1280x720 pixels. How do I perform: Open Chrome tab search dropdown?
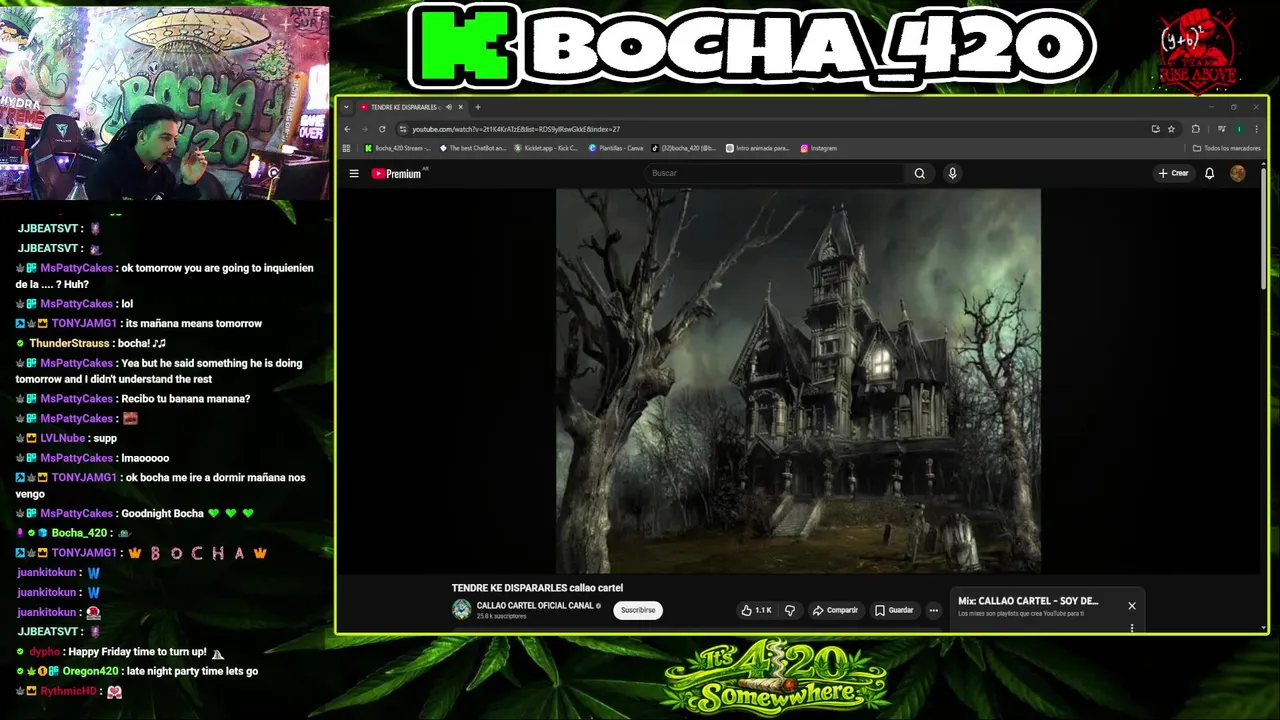pos(346,107)
